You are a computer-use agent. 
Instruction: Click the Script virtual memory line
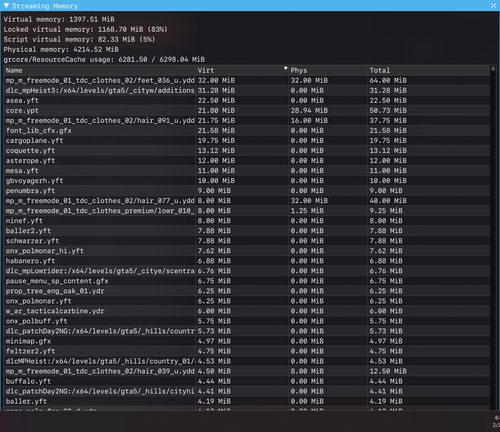79,39
